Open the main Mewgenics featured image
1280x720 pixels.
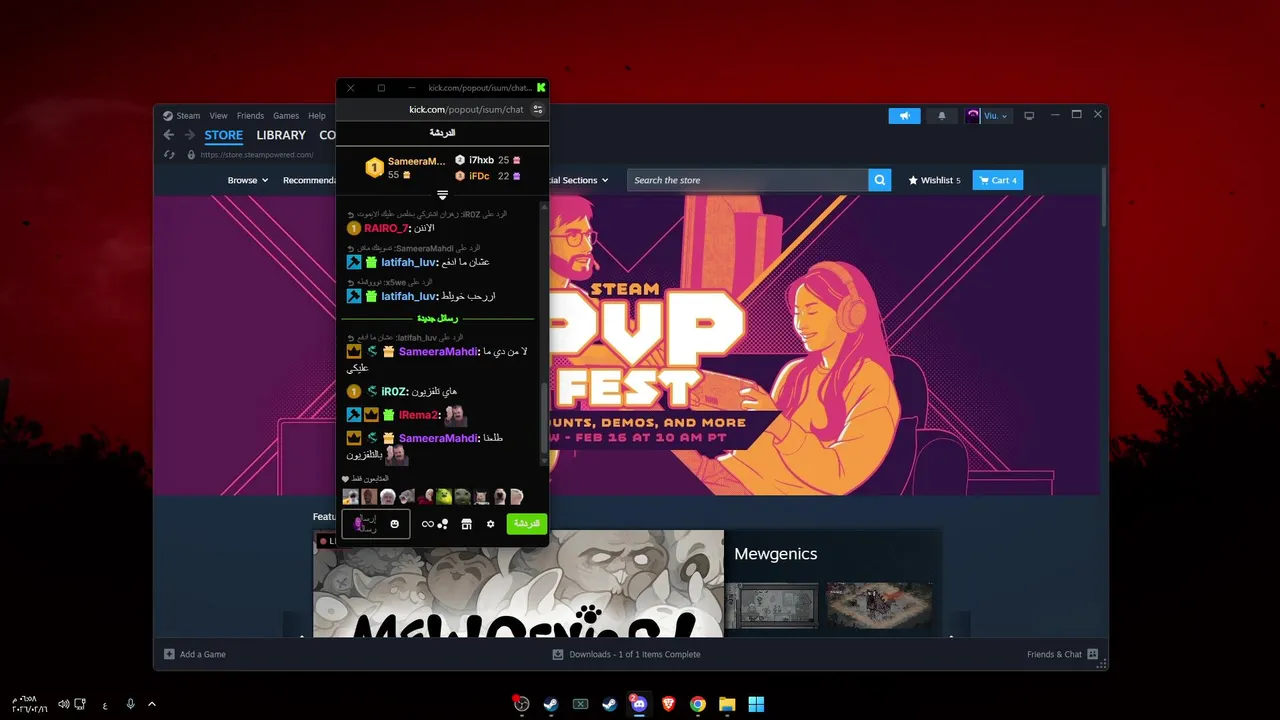[x=518, y=584]
